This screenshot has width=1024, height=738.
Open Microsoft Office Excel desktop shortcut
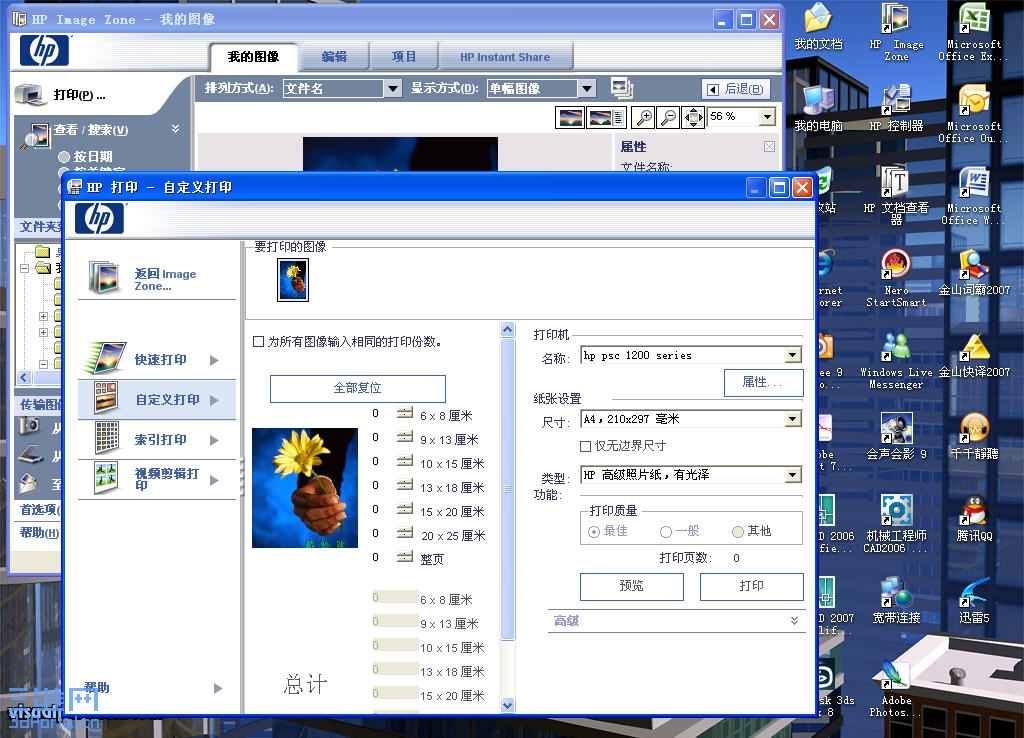tap(973, 31)
